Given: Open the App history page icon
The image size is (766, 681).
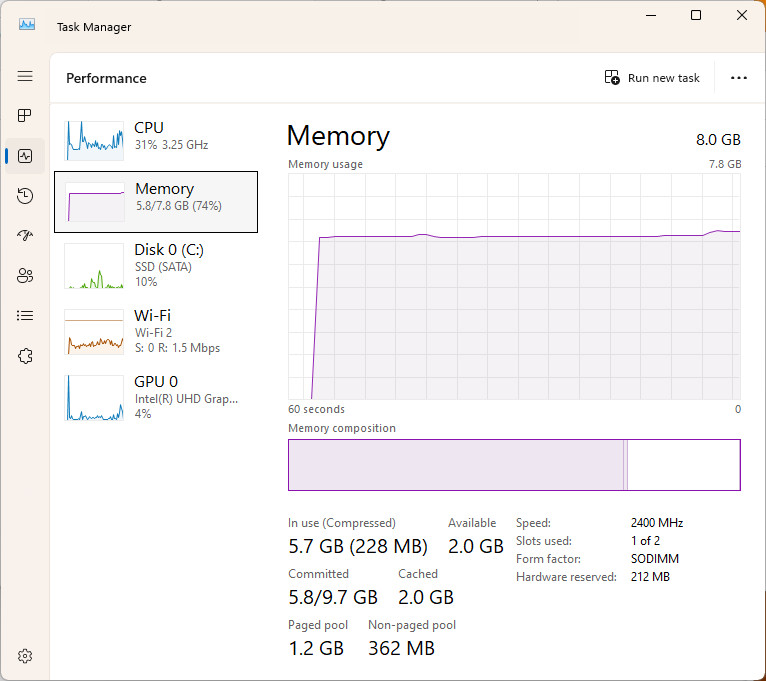Looking at the screenshot, I should (25, 196).
